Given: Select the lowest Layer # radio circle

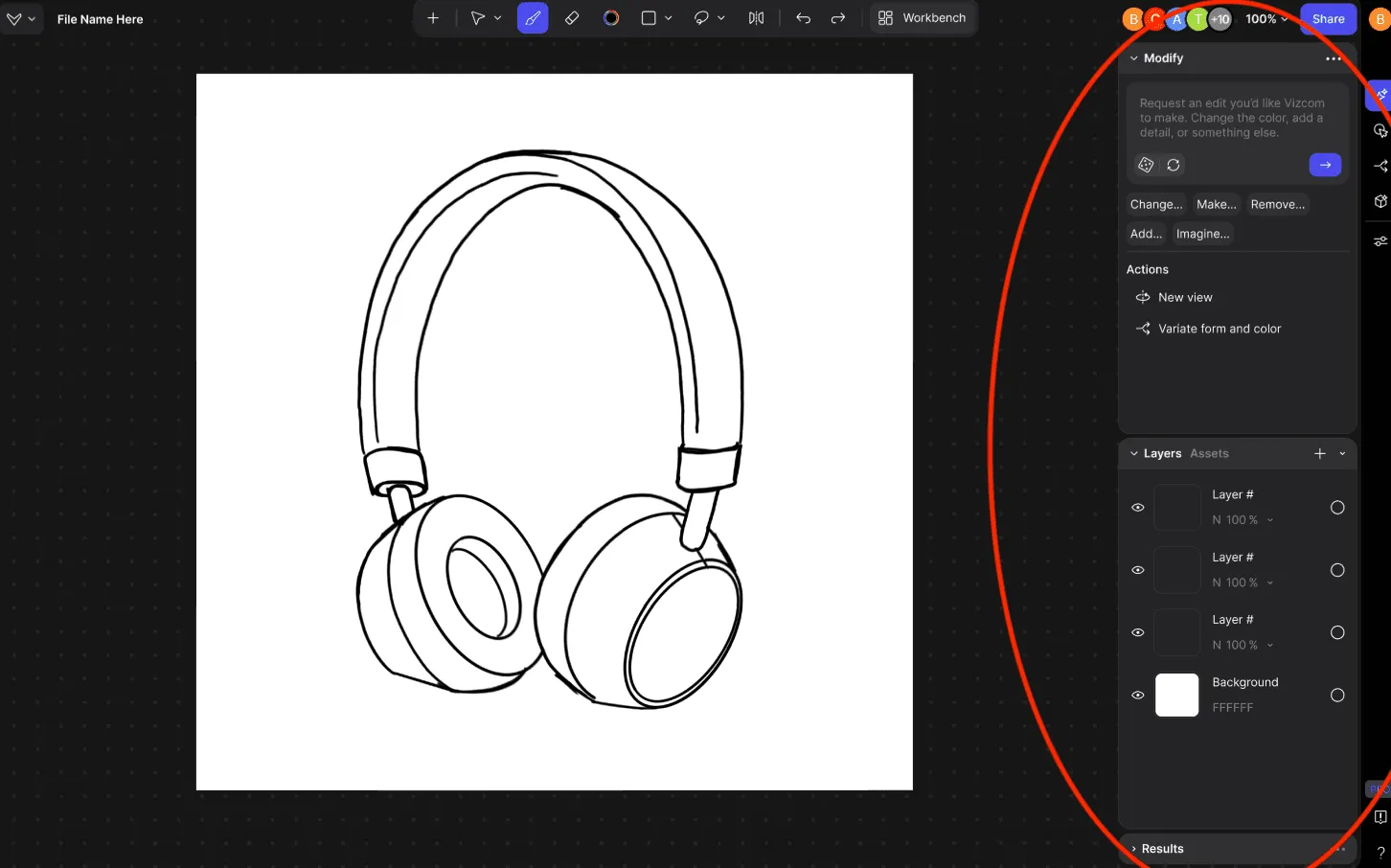Looking at the screenshot, I should (1337, 632).
